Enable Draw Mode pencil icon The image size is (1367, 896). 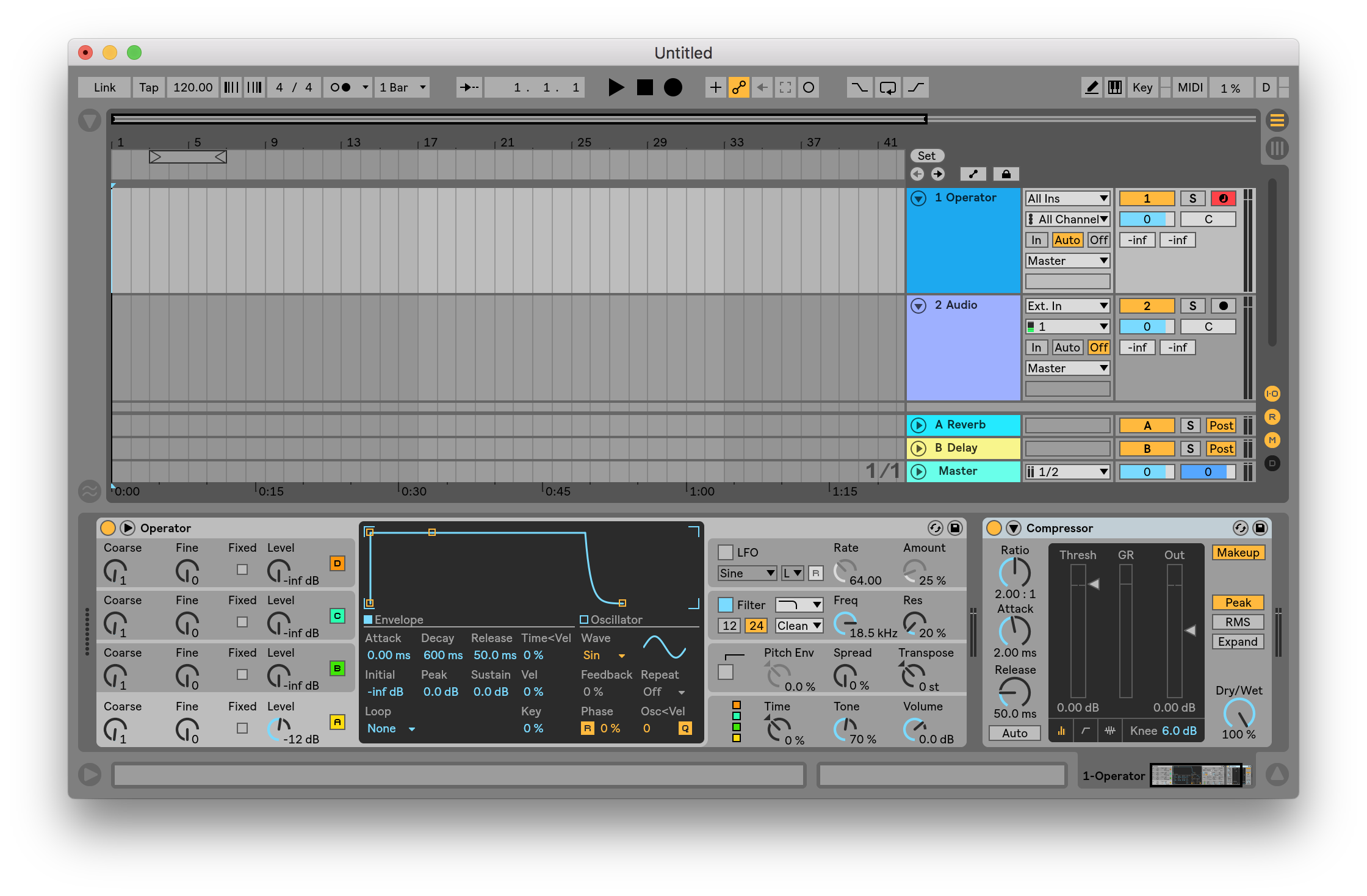pyautogui.click(x=1092, y=87)
